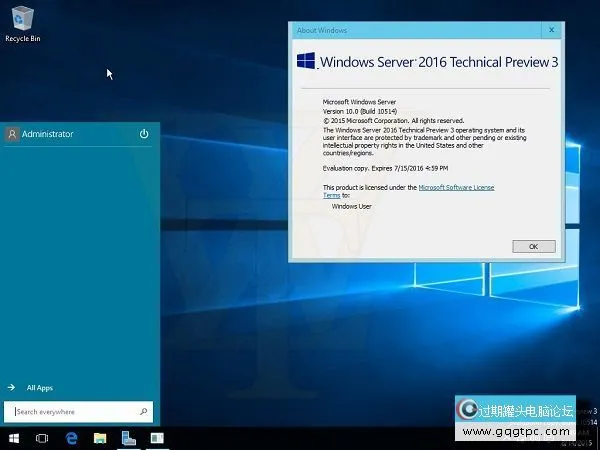This screenshot has height=450, width=600.
Task: Click the power button in Start menu
Action: pos(144,134)
